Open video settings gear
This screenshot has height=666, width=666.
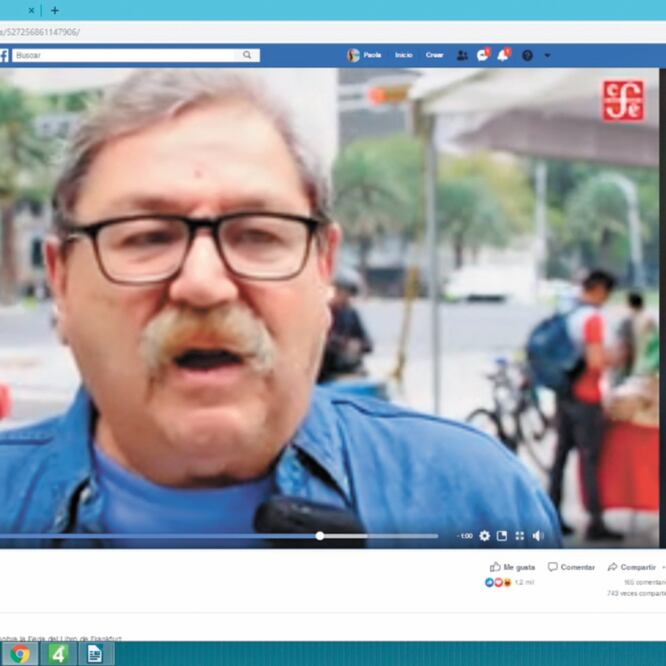coord(484,536)
